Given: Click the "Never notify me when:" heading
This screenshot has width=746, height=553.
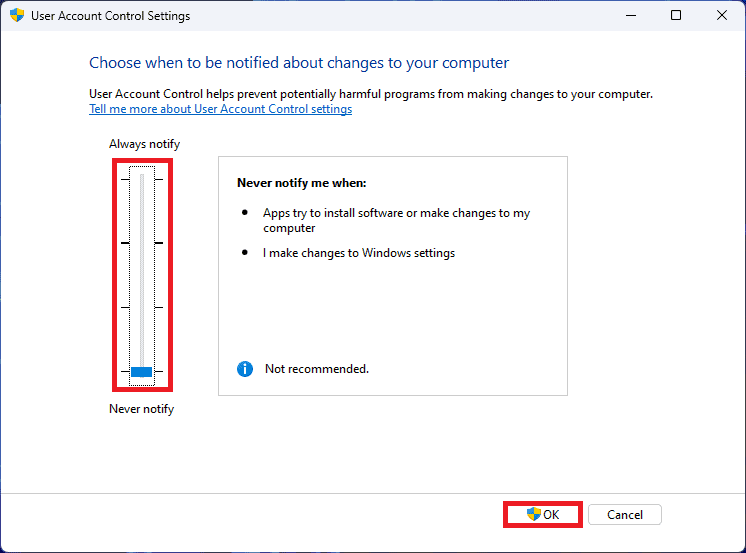Looking at the screenshot, I should click(x=302, y=183).
